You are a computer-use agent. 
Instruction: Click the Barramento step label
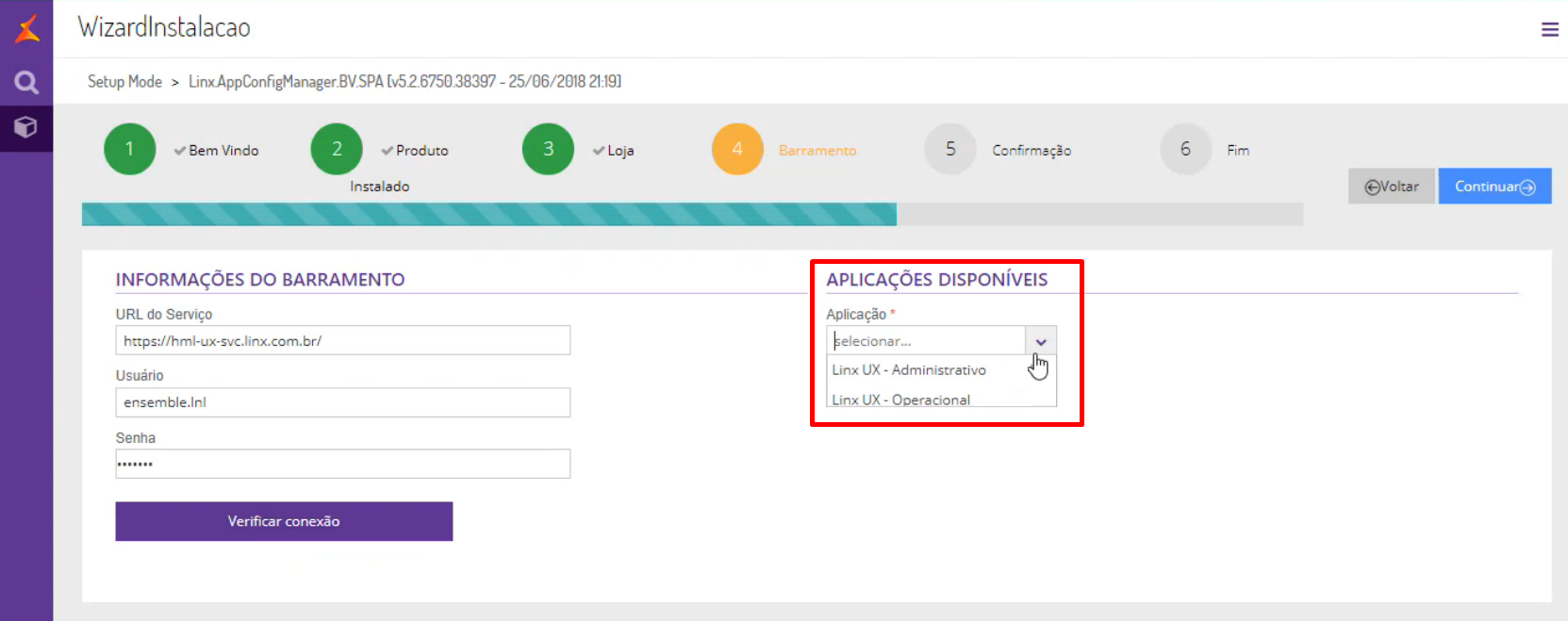817,151
